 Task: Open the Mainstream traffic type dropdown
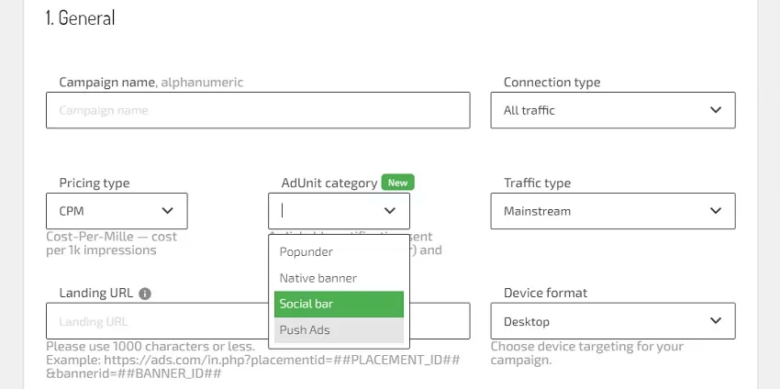pyautogui.click(x=613, y=211)
